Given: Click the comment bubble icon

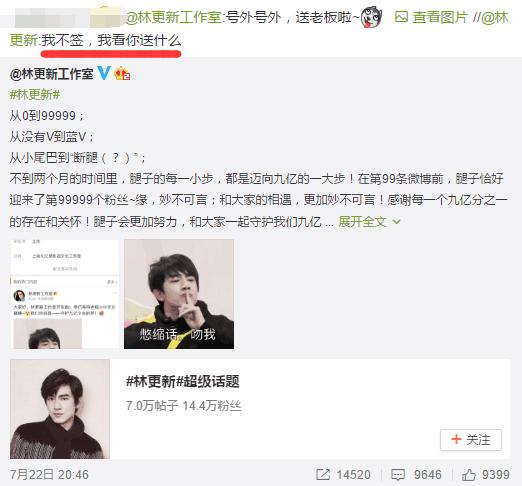Looking at the screenshot, I should pos(398,475).
